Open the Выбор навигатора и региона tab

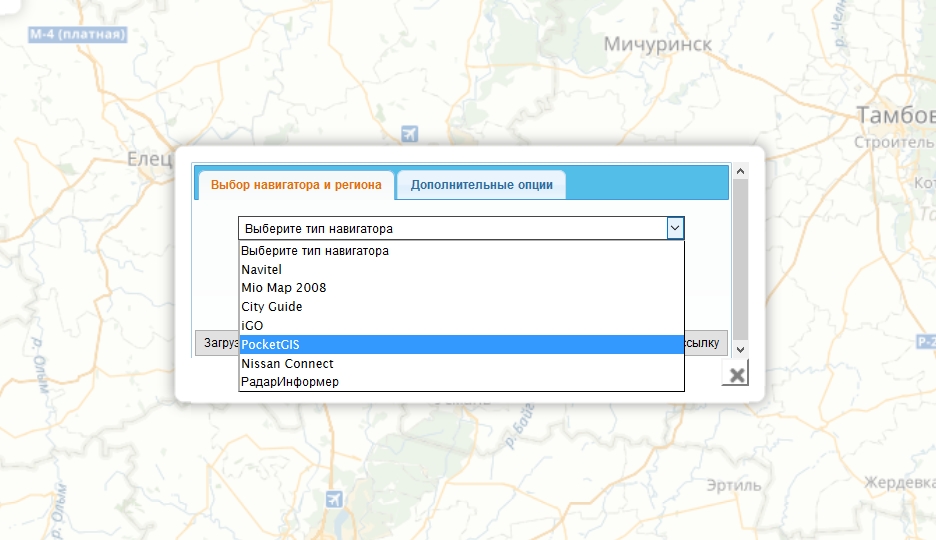[296, 185]
